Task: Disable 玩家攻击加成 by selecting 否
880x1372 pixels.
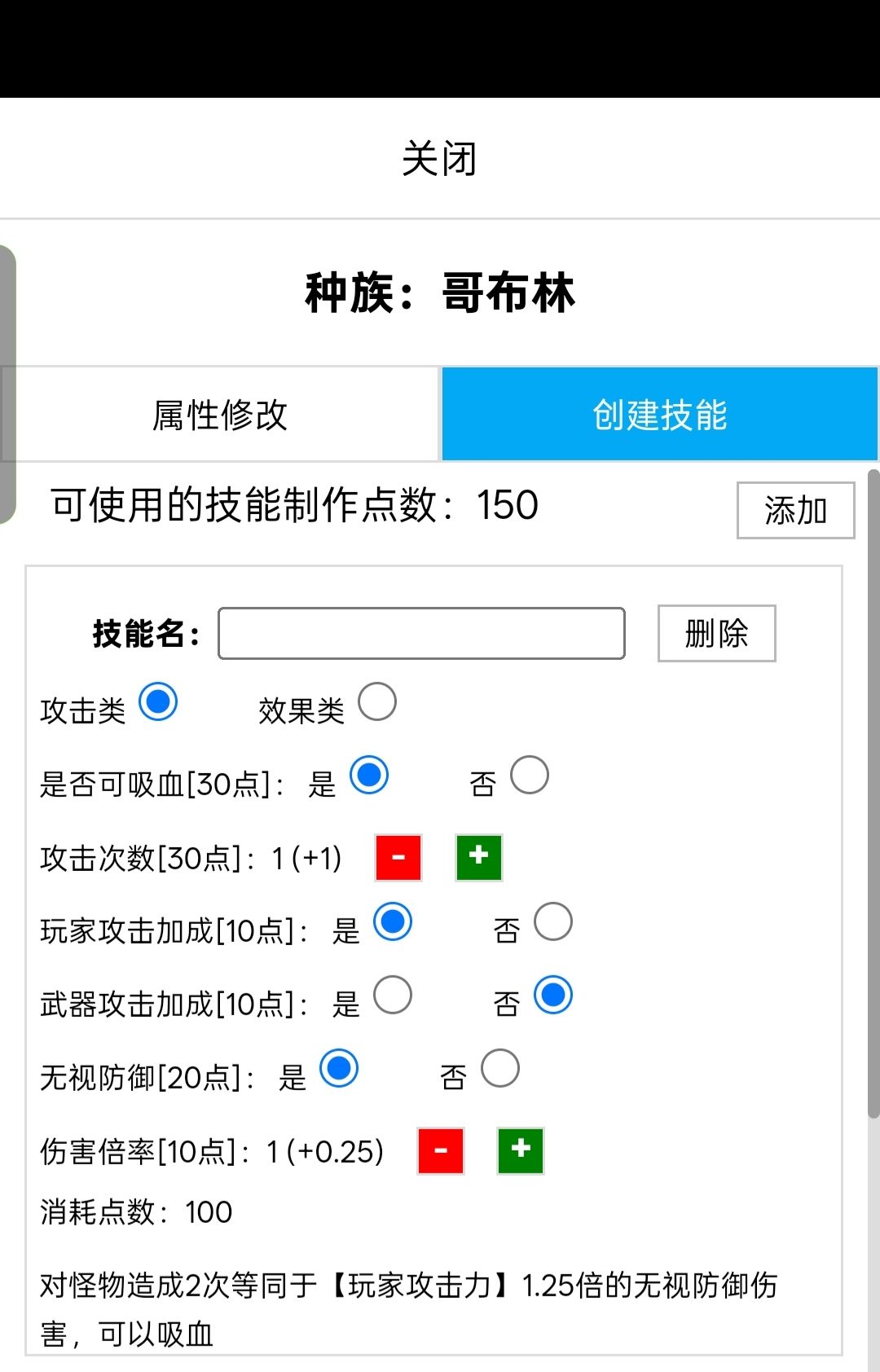Action: pyautogui.click(x=553, y=921)
